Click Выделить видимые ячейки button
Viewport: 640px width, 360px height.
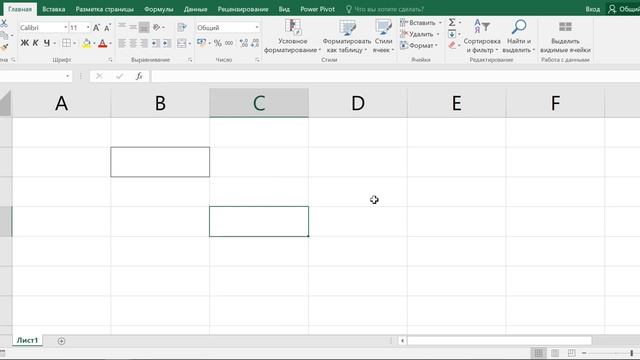pyautogui.click(x=565, y=37)
